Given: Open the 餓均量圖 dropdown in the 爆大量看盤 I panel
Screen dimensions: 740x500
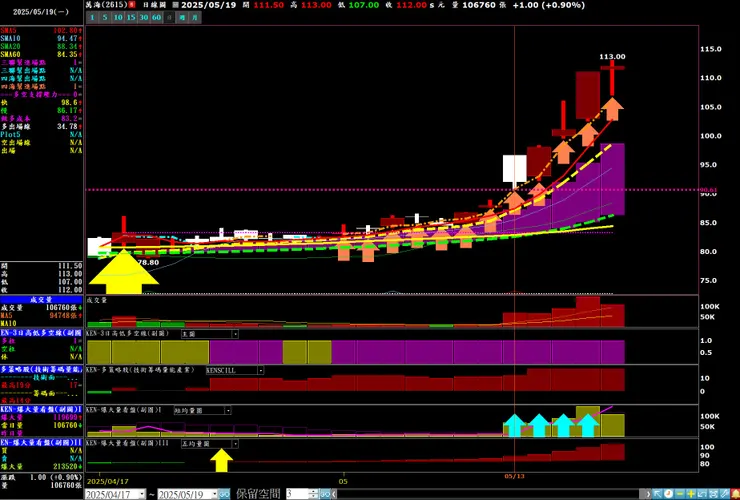Looking at the screenshot, I should 227,410.
